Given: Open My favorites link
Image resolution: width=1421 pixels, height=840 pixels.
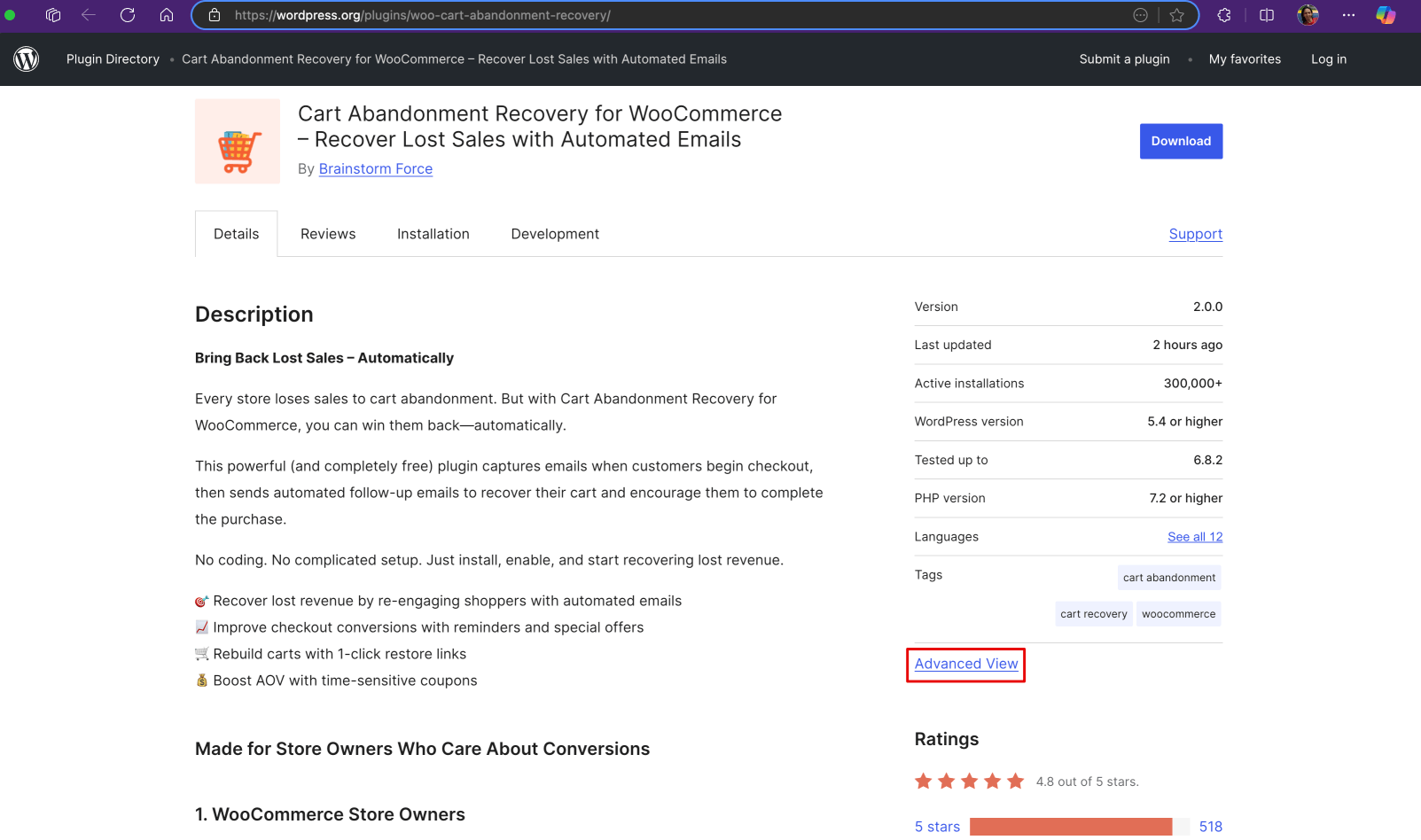Looking at the screenshot, I should point(1245,59).
